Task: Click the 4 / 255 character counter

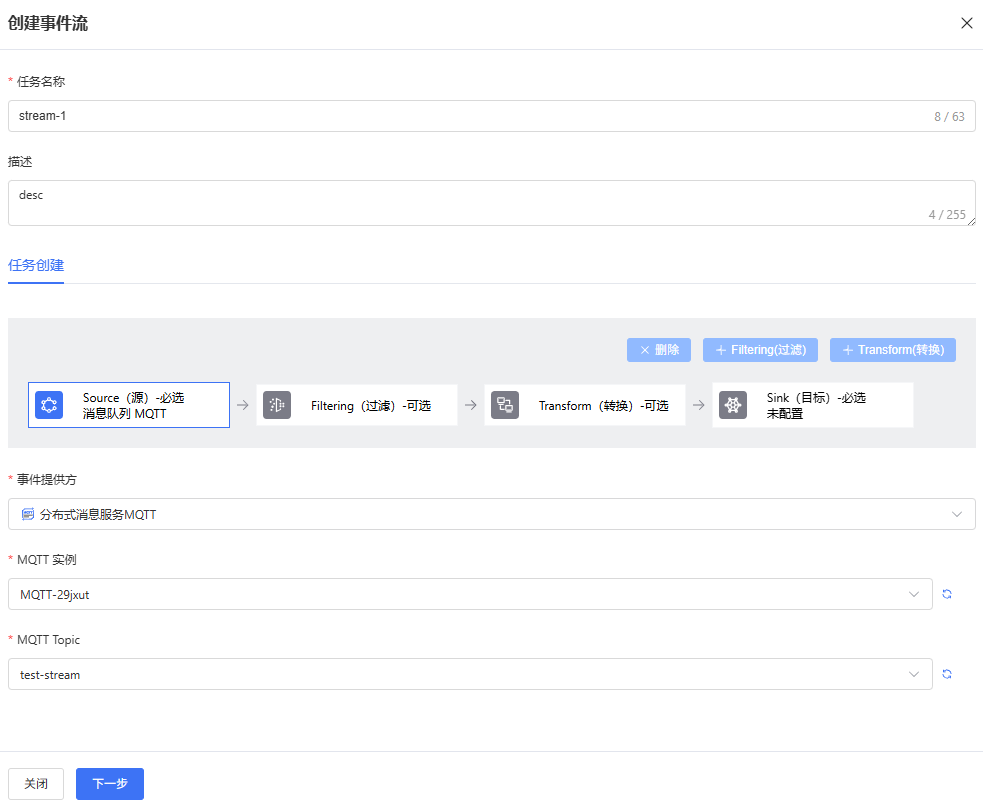Action: click(947, 214)
